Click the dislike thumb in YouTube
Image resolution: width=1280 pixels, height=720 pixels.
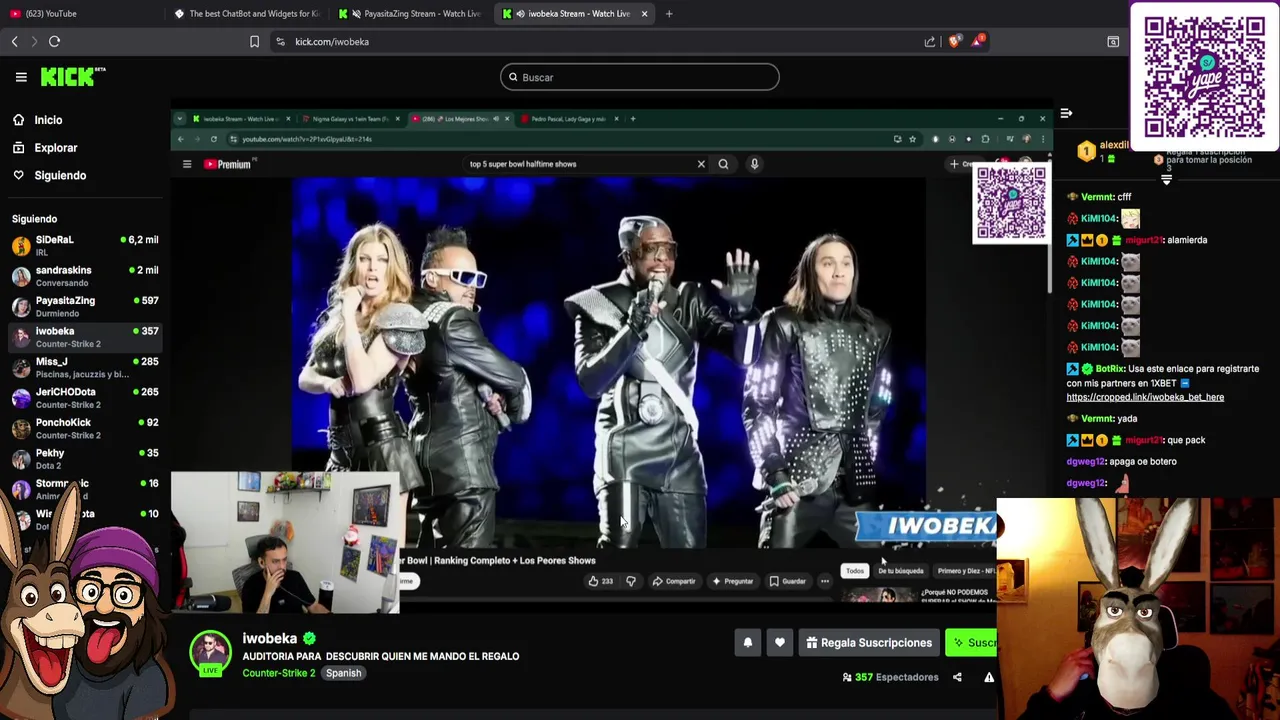pyautogui.click(x=631, y=581)
